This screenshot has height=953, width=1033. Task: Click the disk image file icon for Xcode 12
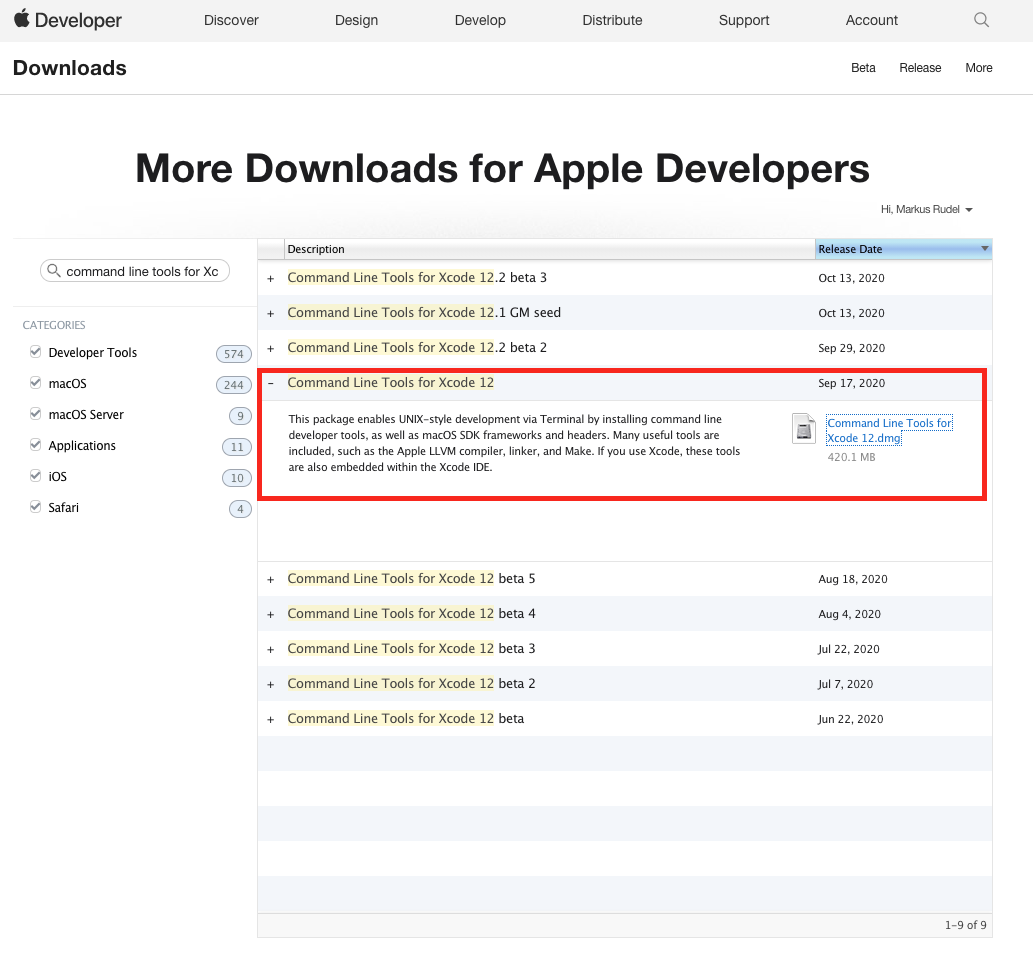pyautogui.click(x=804, y=428)
